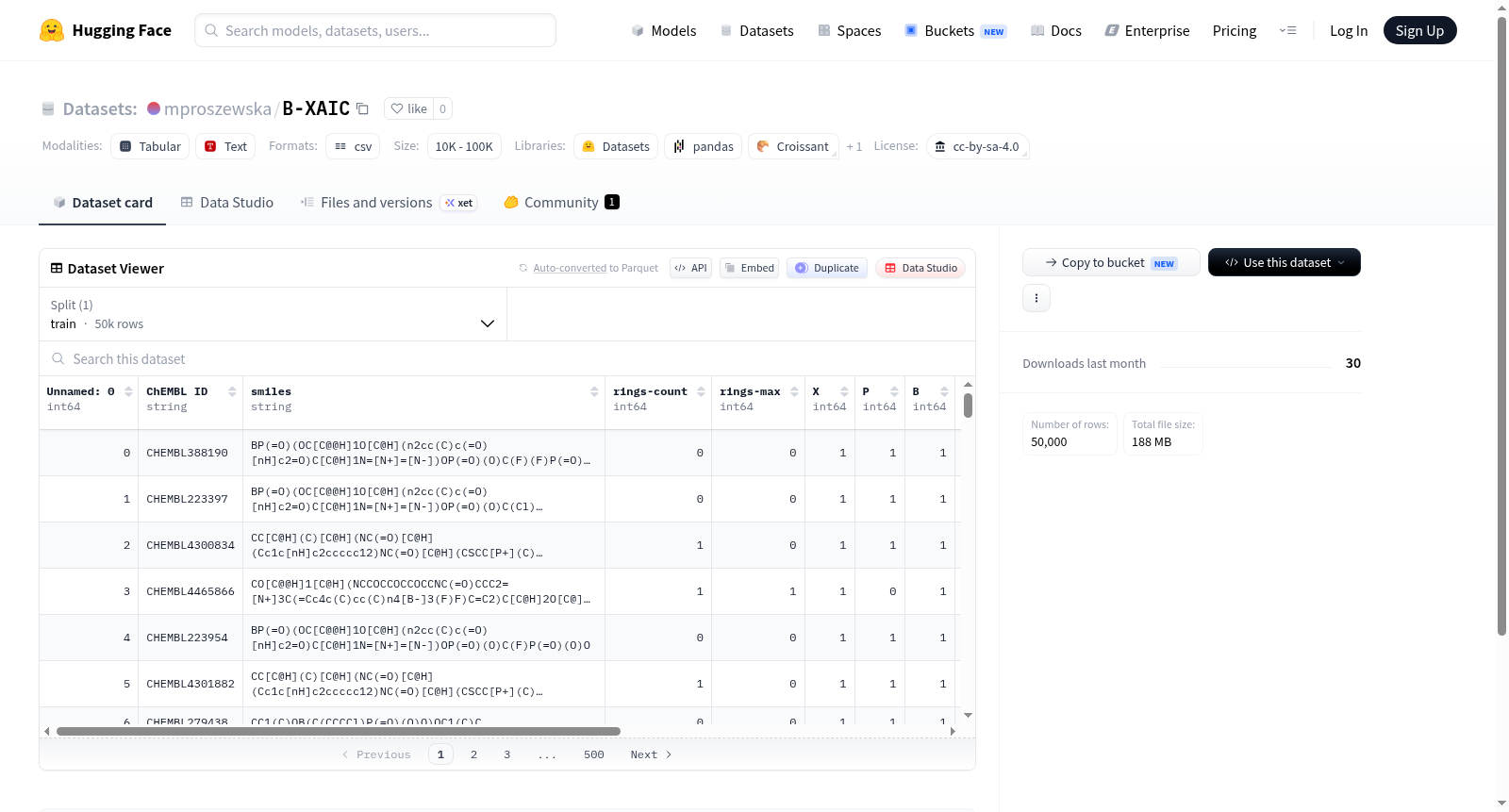Click the mproszewska user avatar
Viewport: 1509px width, 812px height.
tap(154, 108)
